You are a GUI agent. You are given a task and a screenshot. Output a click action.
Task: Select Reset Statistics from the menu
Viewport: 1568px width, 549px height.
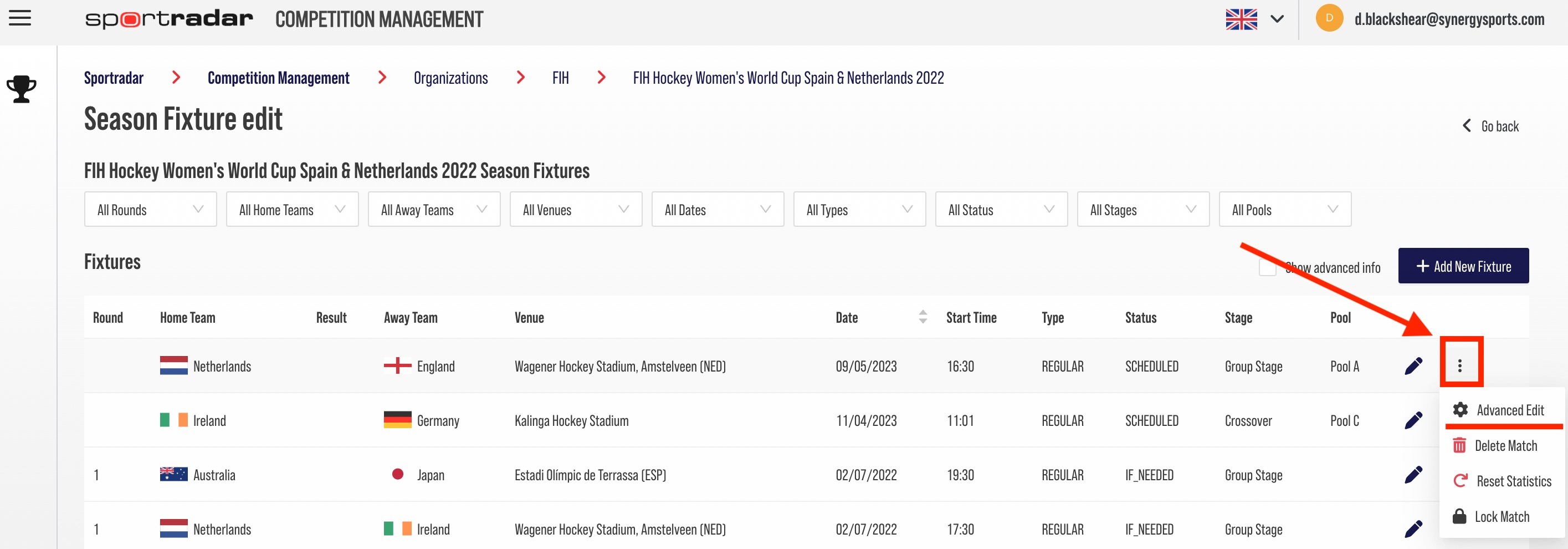point(1502,481)
